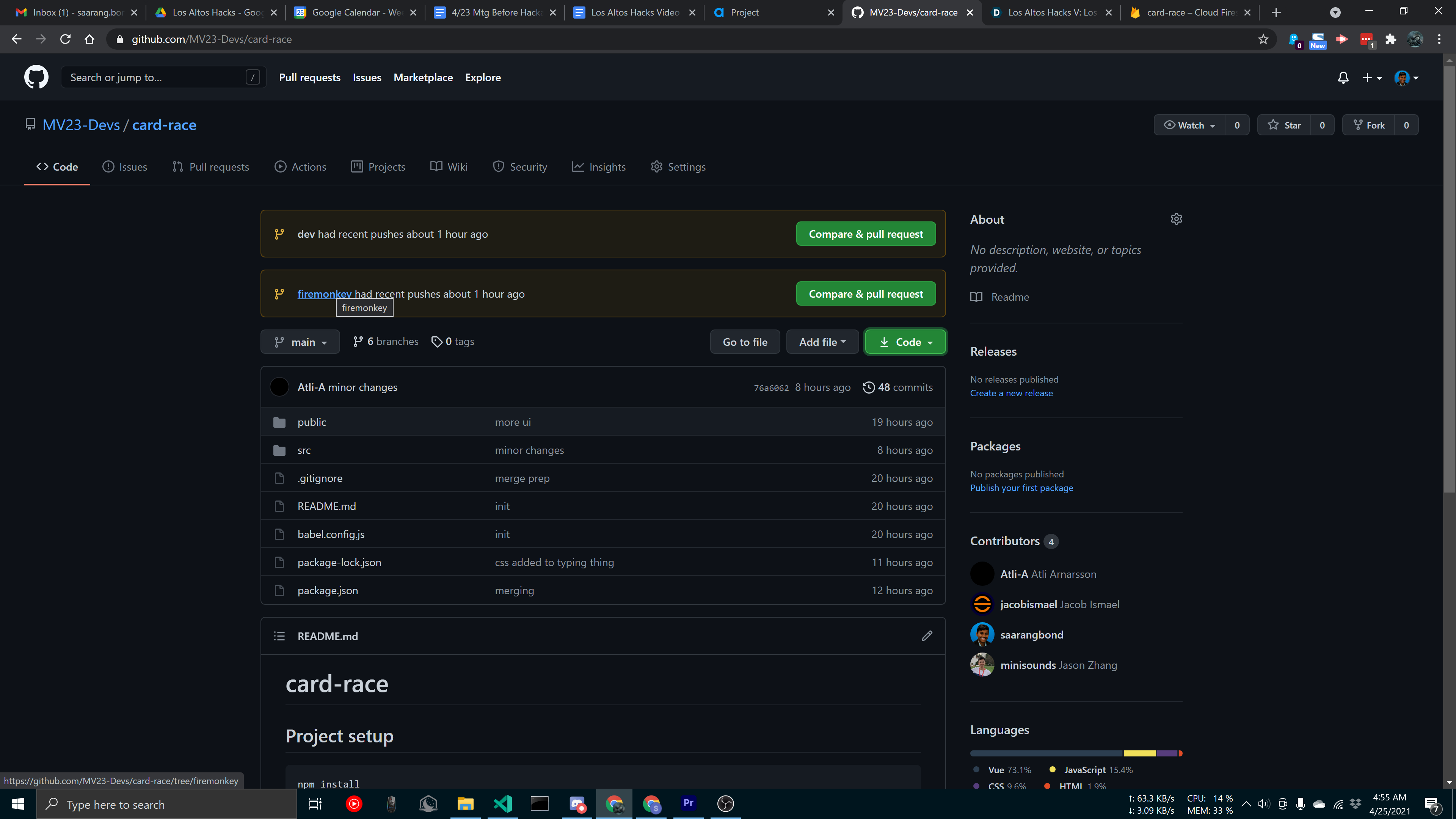
Task: Open the notifications bell
Action: 1343,77
